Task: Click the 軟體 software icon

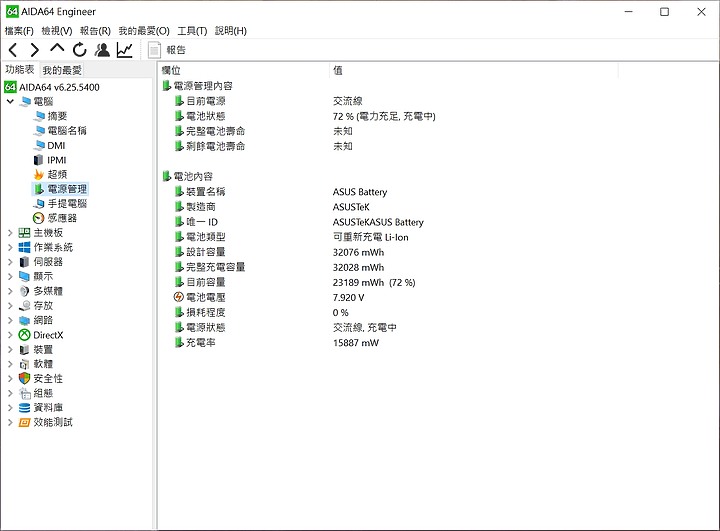Action: (x=24, y=364)
